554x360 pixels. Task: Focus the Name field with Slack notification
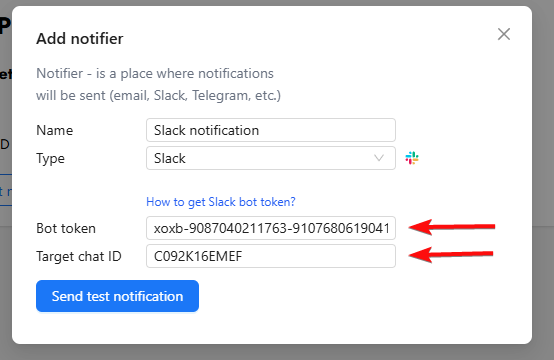pyautogui.click(x=271, y=130)
